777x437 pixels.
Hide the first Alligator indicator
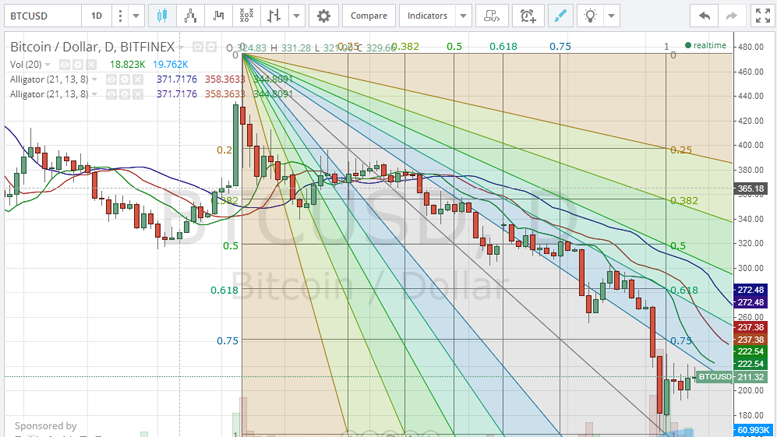click(x=111, y=79)
